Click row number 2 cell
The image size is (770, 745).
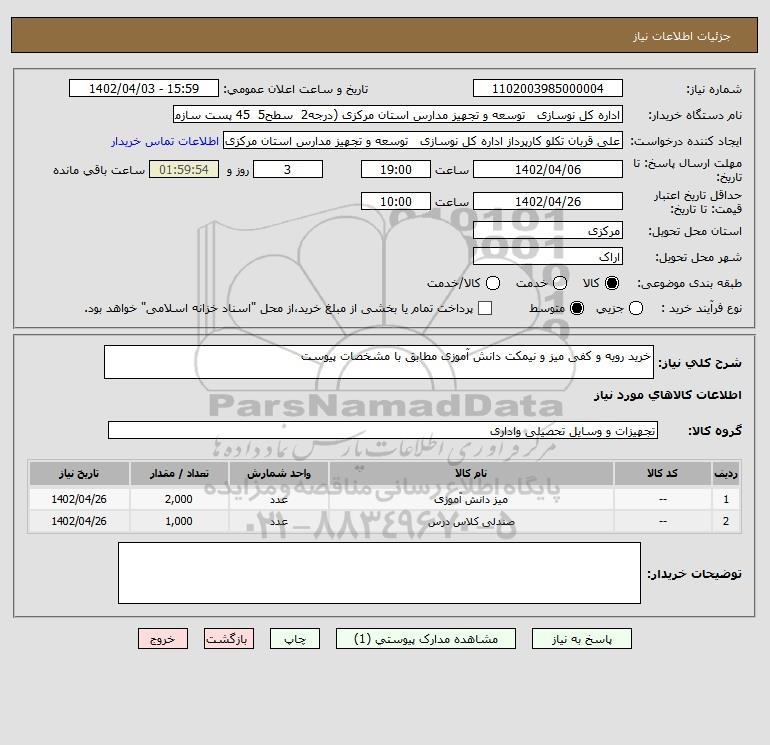726,522
